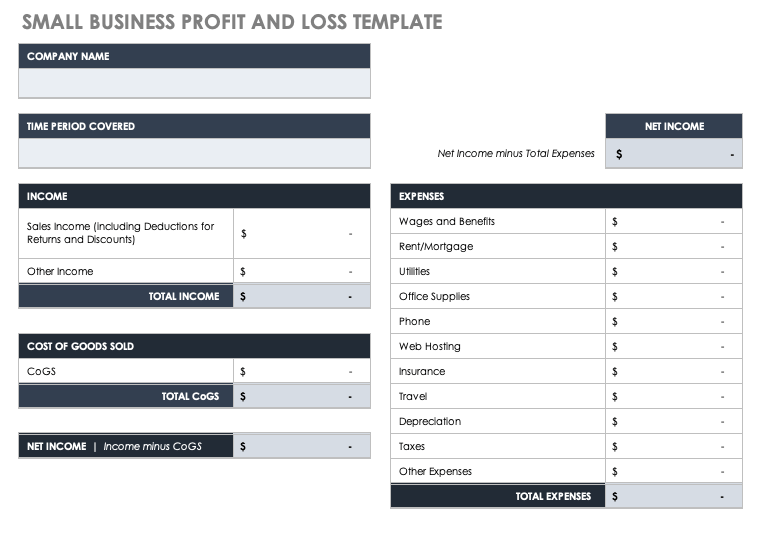Enter the CoGS amount cell

click(x=301, y=371)
